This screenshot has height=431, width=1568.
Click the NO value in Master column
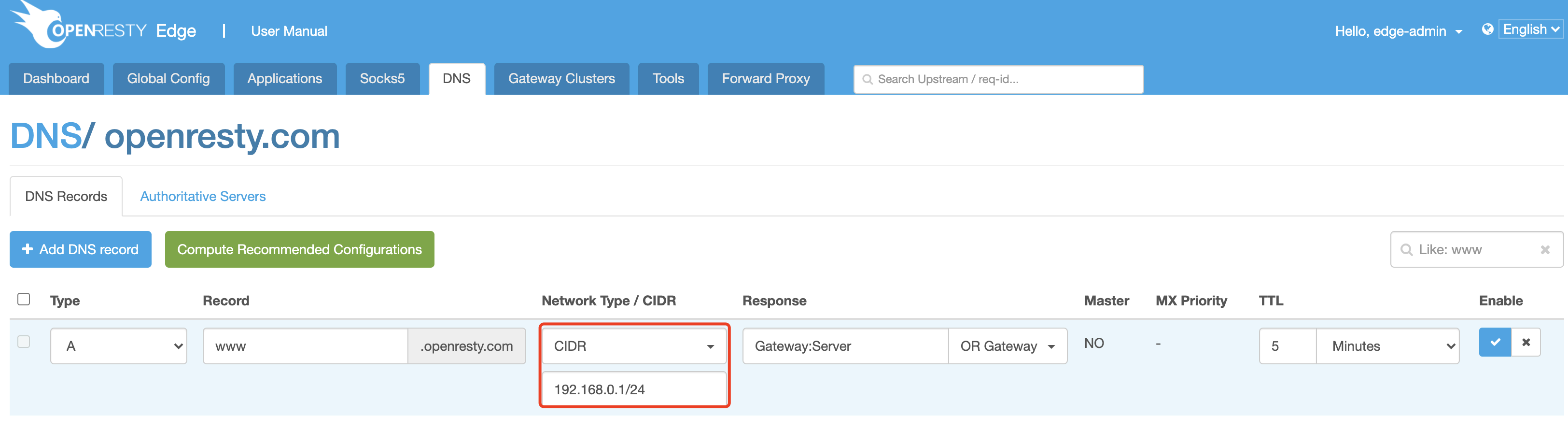coord(1094,343)
